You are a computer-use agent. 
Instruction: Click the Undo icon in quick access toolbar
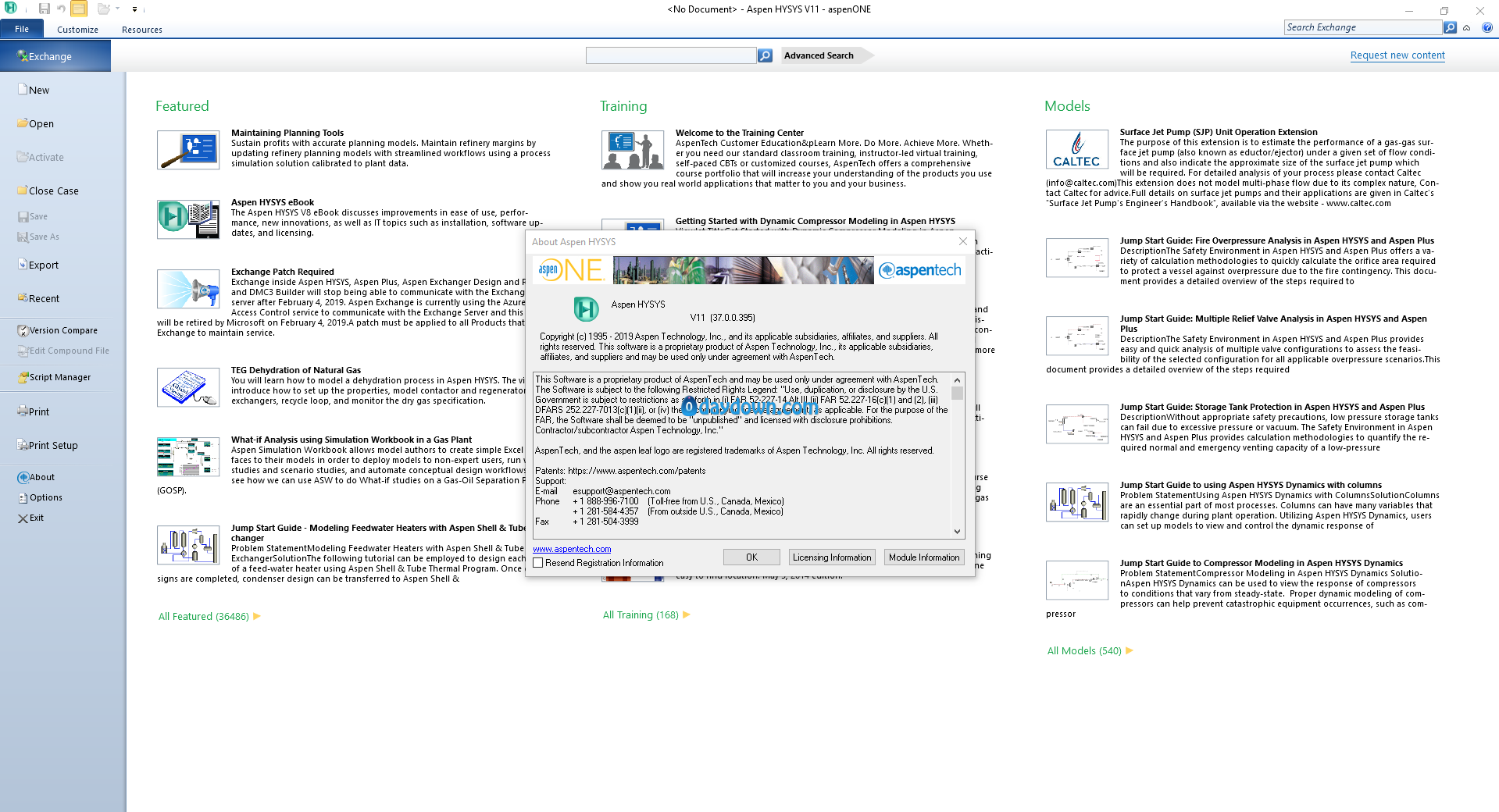pyautogui.click(x=61, y=9)
